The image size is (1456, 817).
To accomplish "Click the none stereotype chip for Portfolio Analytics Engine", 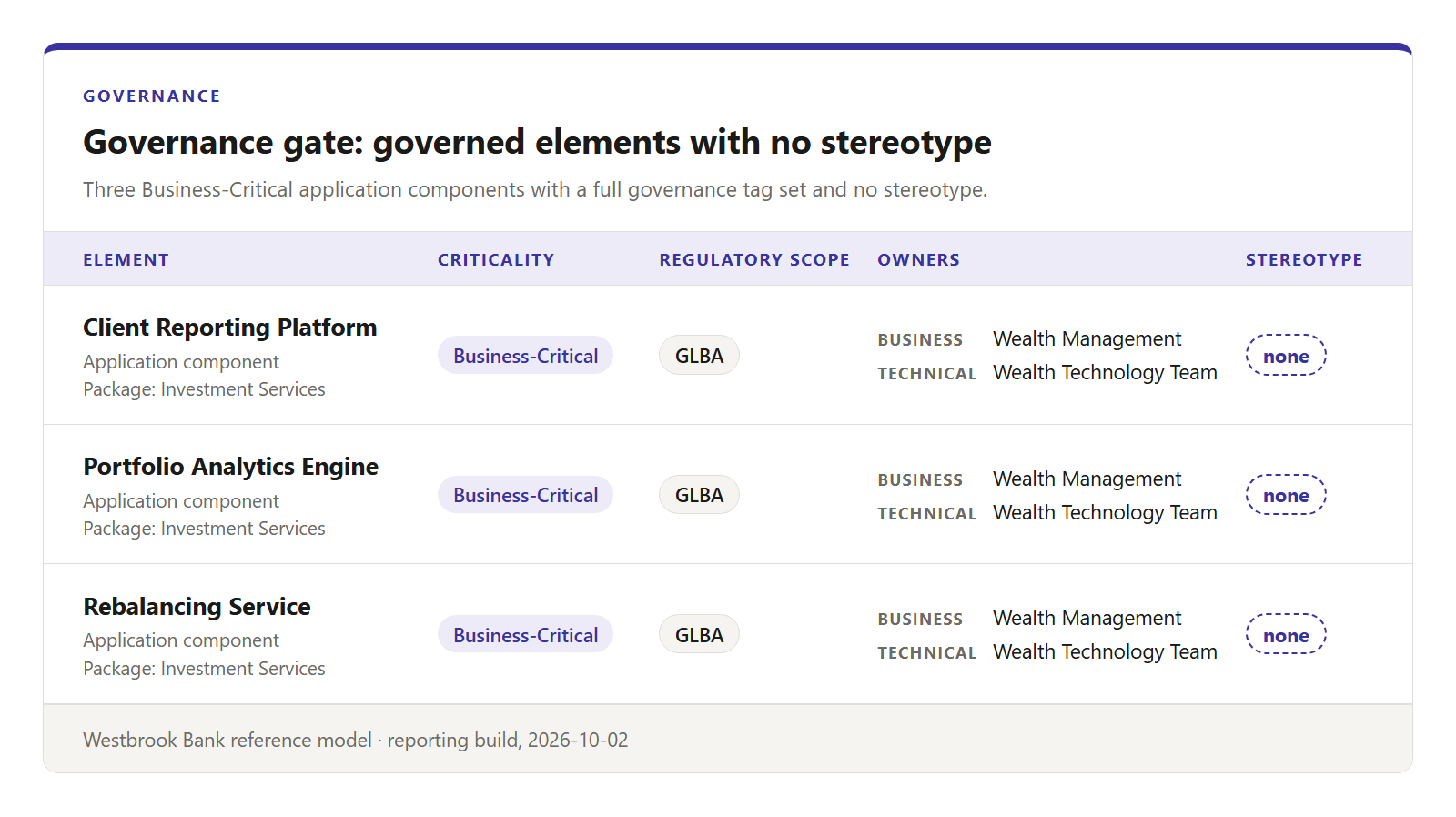I will [x=1286, y=495].
